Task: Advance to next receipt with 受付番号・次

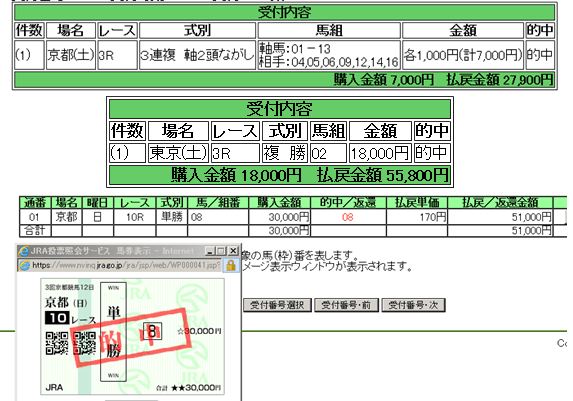Action: point(413,305)
